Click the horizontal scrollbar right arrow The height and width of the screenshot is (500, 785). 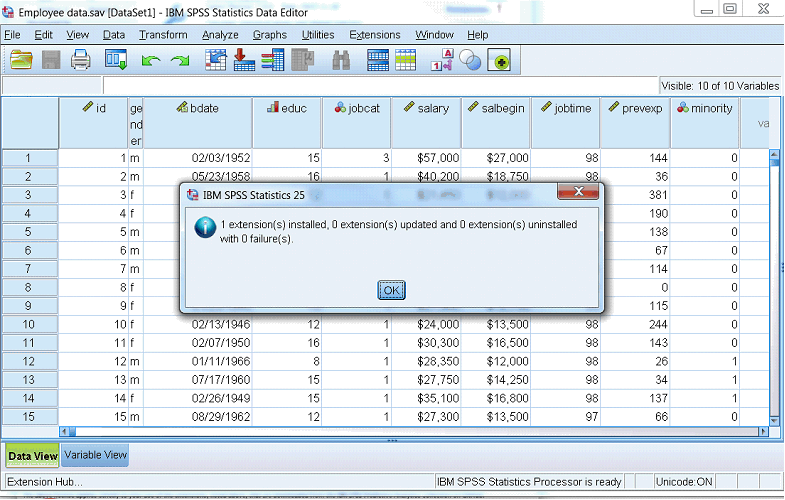[763, 431]
